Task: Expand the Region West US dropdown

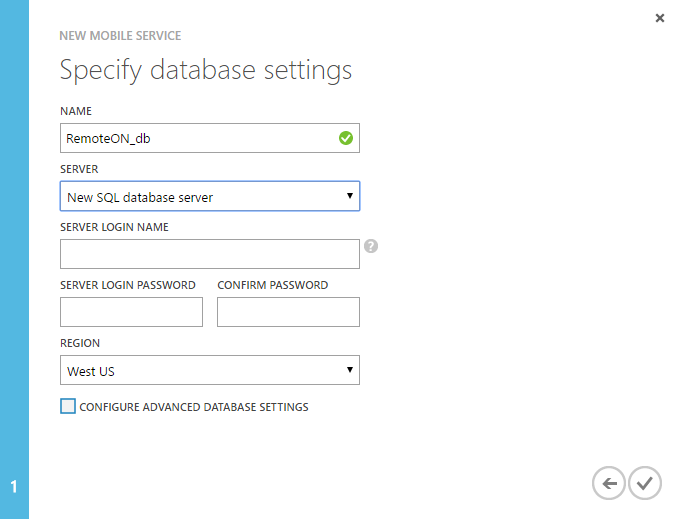Action: click(x=209, y=371)
